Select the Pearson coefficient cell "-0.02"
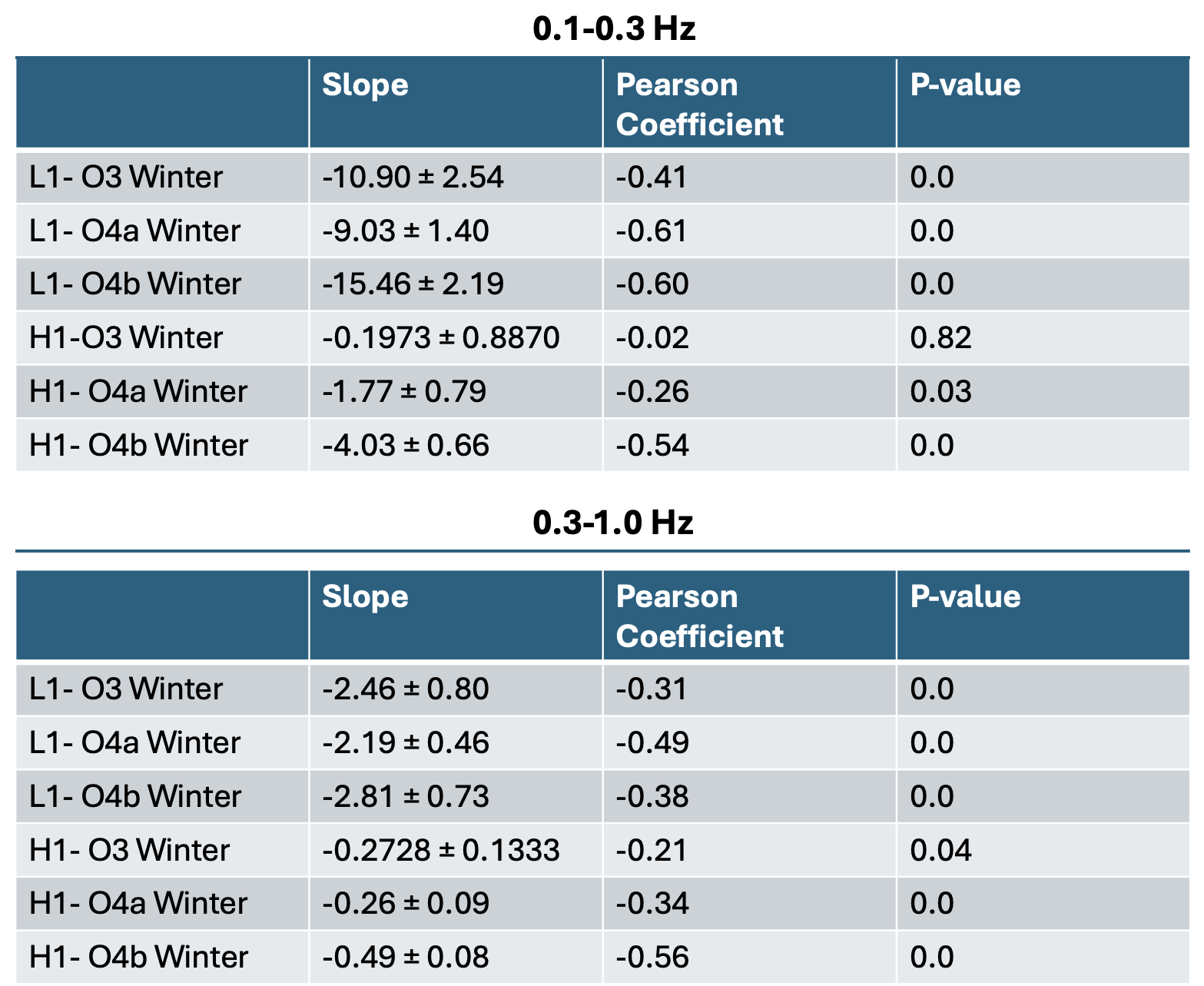Image resolution: width=1204 pixels, height=986 pixels. pos(652,338)
